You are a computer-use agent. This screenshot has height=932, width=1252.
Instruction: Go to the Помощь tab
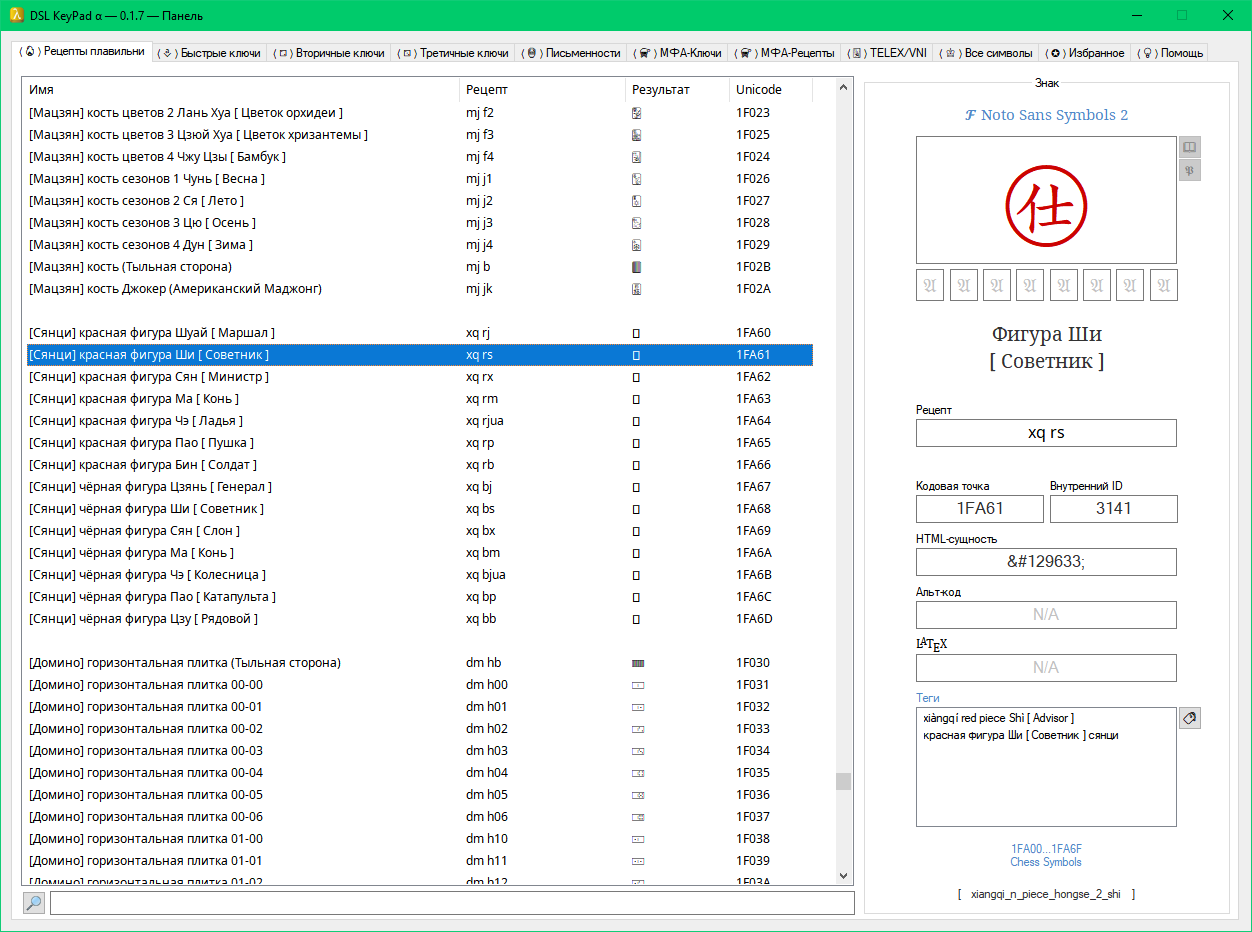click(x=1172, y=53)
